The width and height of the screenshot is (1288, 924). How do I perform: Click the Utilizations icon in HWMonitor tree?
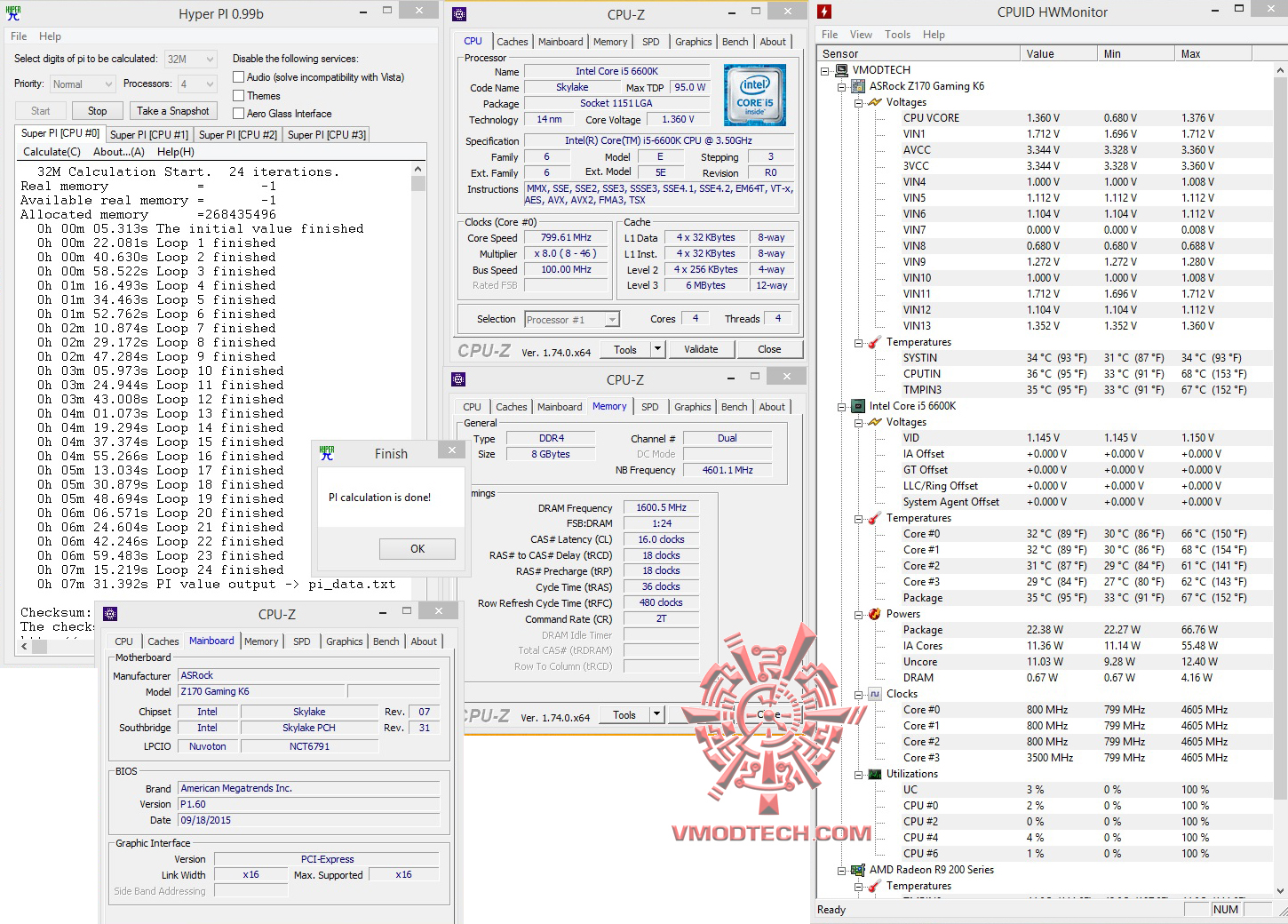(875, 774)
